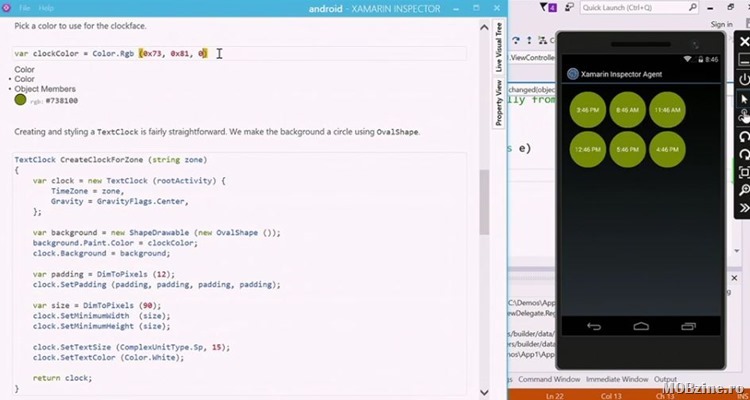The width and height of the screenshot is (750, 400).
Task: Open the File menu in Xamarin Inspector
Action: [24, 8]
